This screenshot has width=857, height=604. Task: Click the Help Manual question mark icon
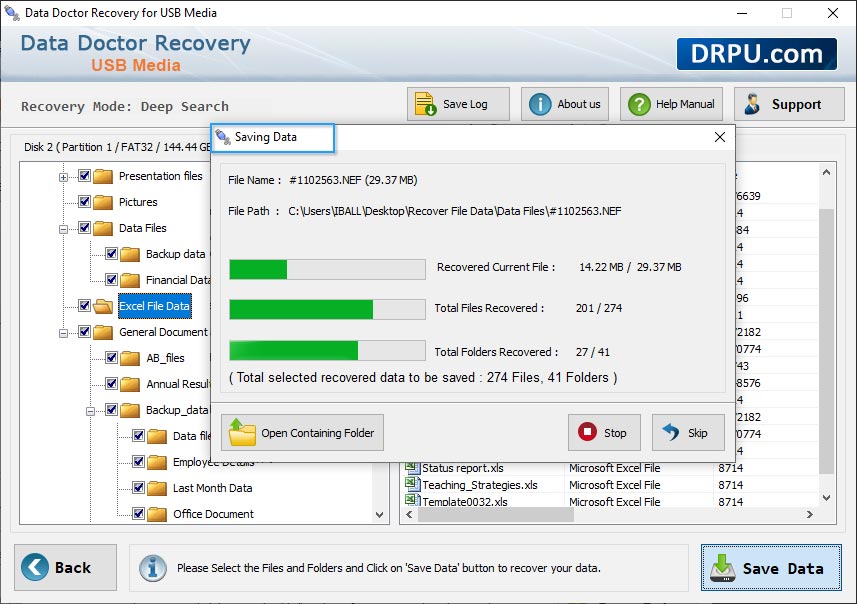639,104
